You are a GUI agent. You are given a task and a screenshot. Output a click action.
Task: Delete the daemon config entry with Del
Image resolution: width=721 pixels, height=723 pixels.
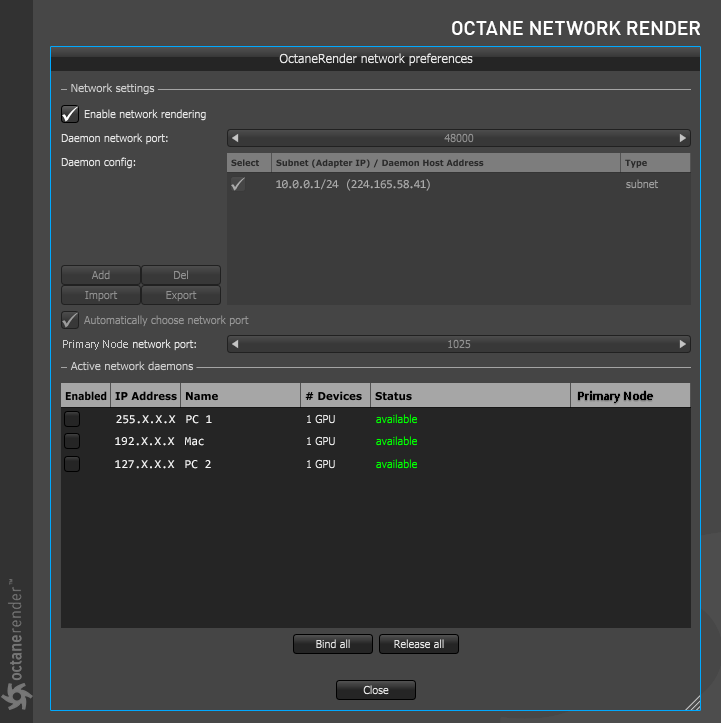coord(181,275)
